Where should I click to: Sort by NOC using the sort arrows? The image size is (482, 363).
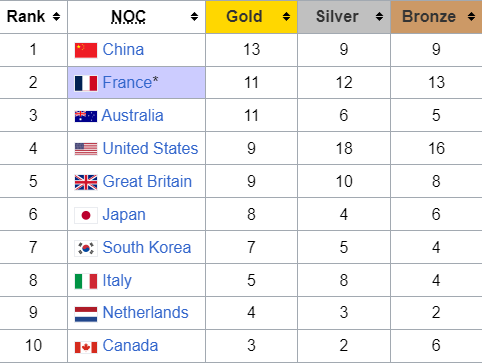tap(194, 16)
